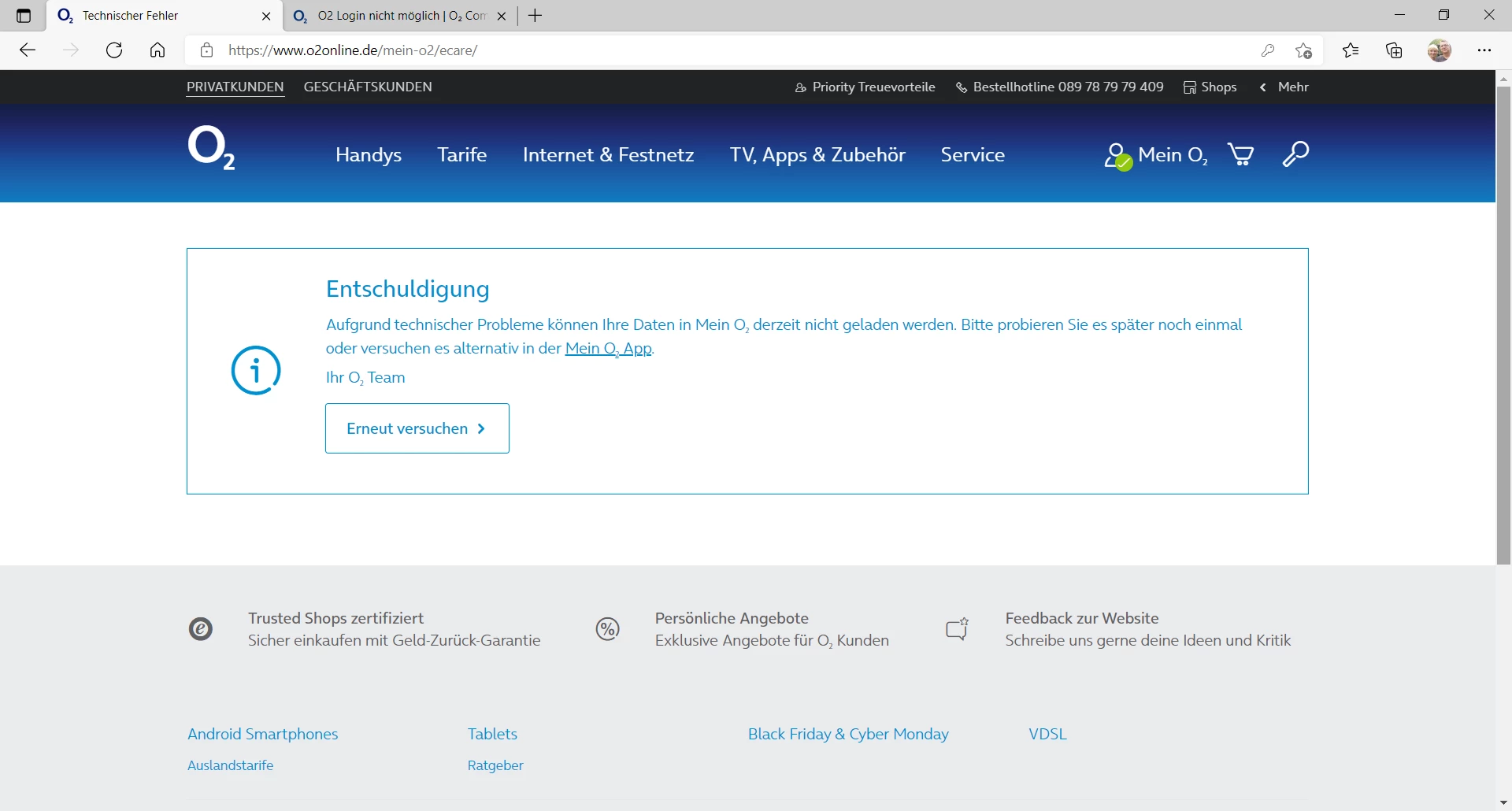This screenshot has width=1512, height=811.
Task: Open the Mein O2 App link
Action: (609, 348)
